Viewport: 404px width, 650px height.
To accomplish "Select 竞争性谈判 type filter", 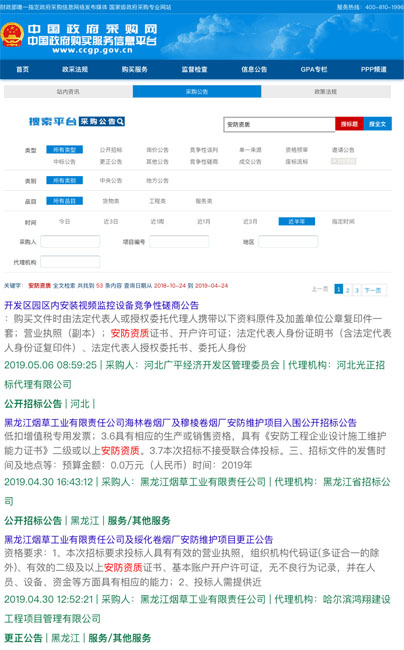I will pos(204,150).
